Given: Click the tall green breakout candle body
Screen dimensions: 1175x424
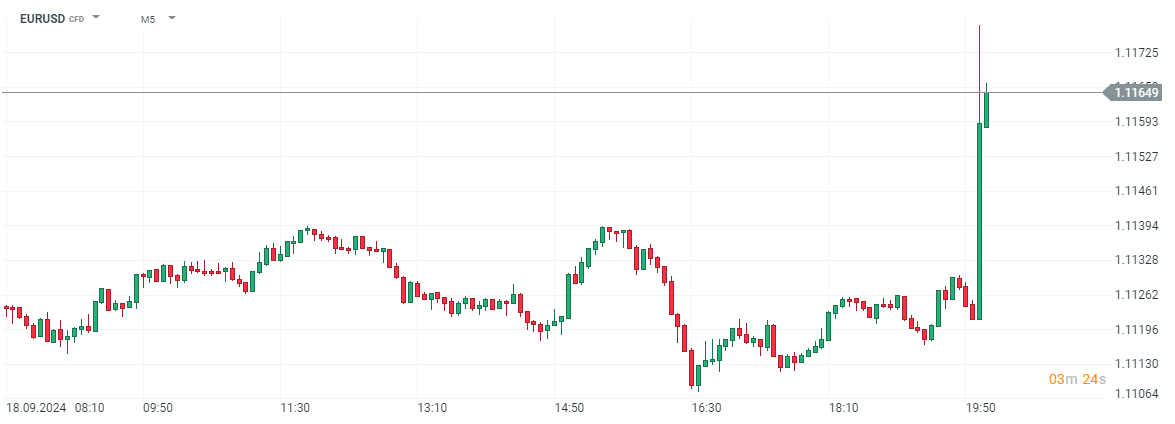Looking at the screenshot, I should [979, 220].
